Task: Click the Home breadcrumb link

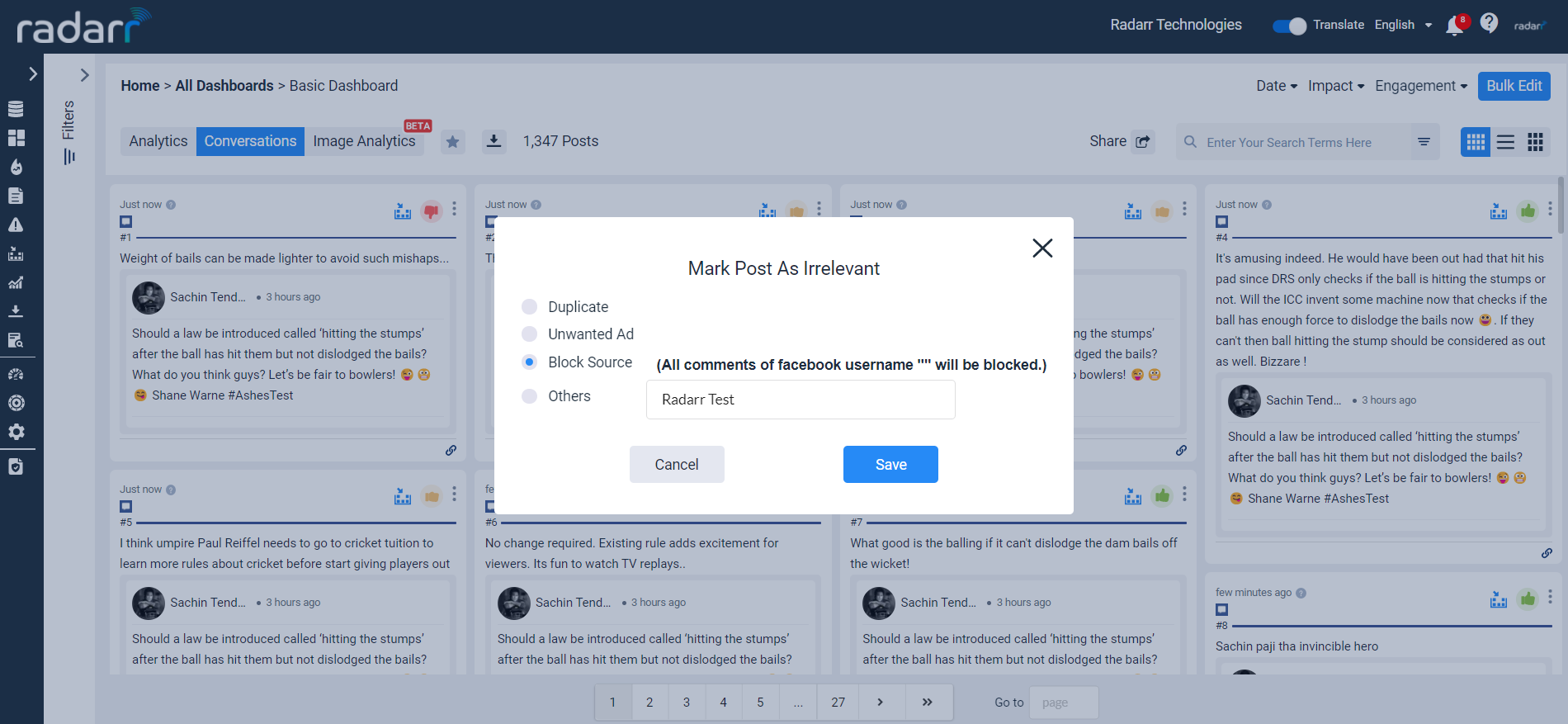Action: tap(140, 86)
